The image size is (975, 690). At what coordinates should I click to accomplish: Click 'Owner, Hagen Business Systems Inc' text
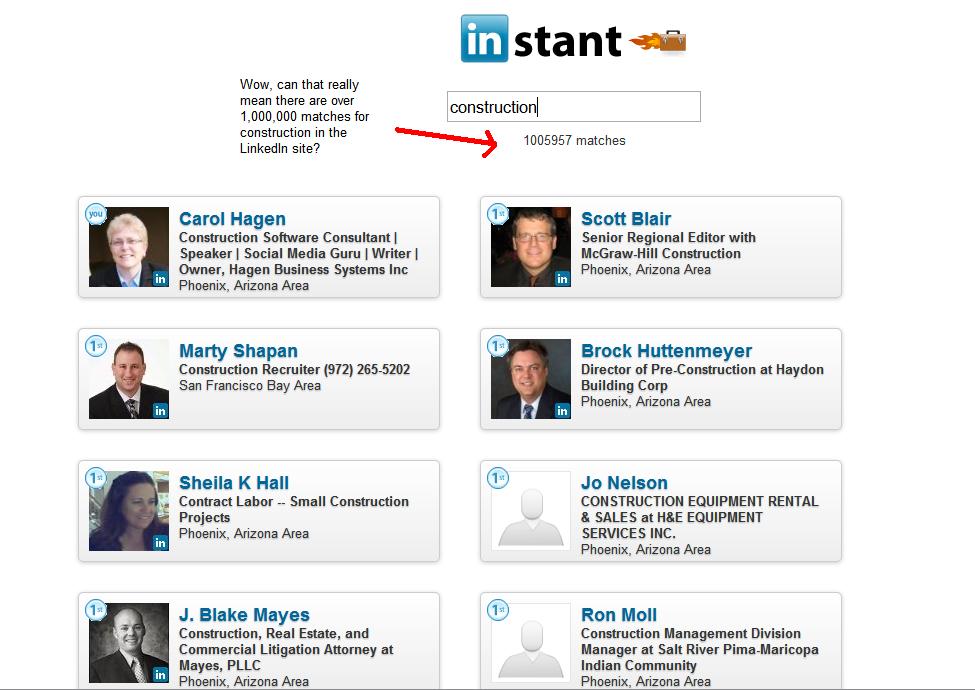point(293,269)
